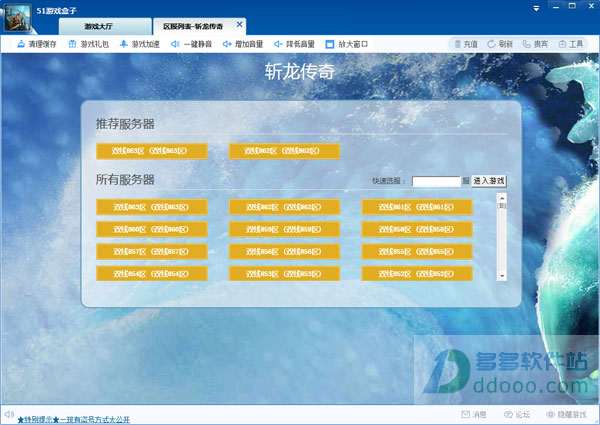Open 消息 messages in status bar
This screenshot has width=600, height=425.
[x=474, y=415]
